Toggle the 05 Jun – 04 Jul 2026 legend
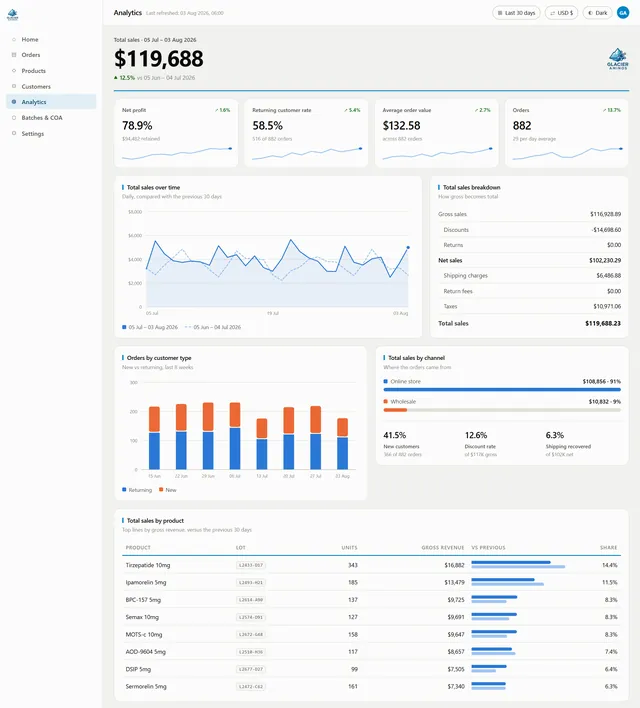Screen dimensions: 640x708 click(x=213, y=327)
